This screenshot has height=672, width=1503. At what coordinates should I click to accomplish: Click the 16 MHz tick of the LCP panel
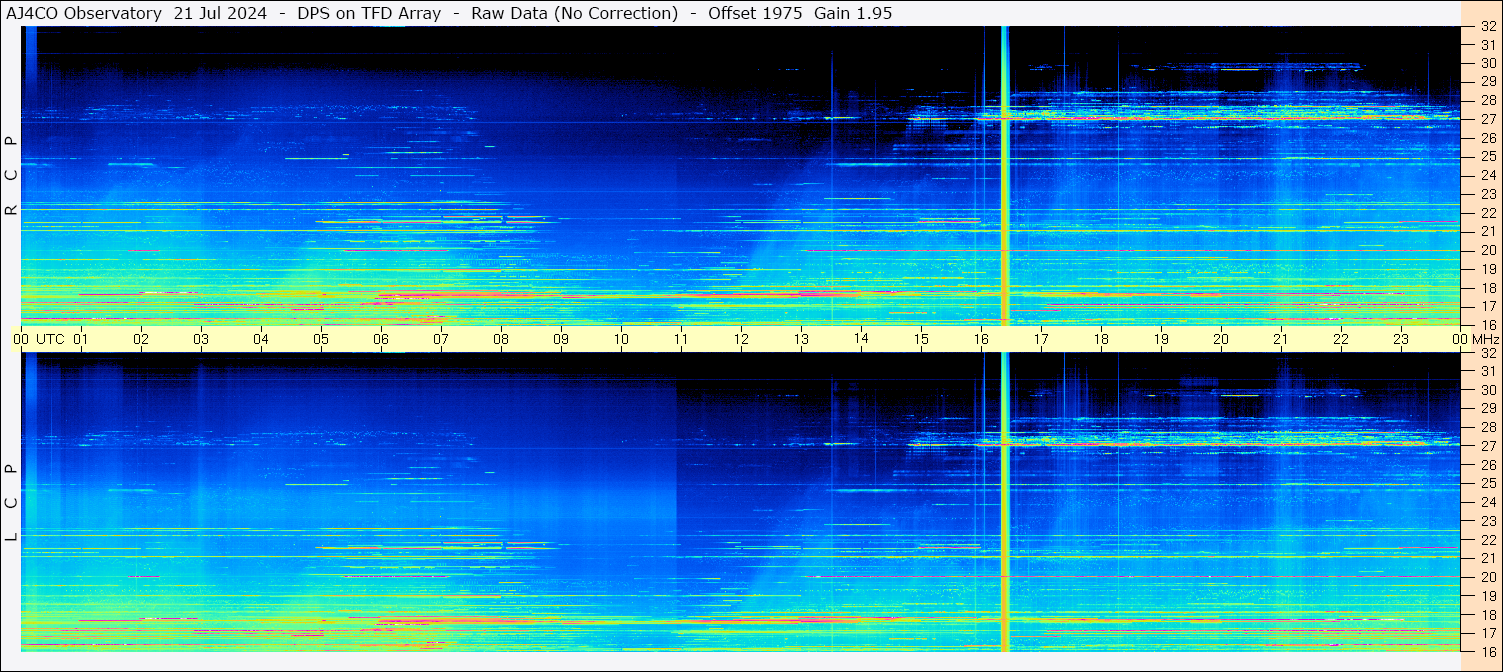(1488, 651)
